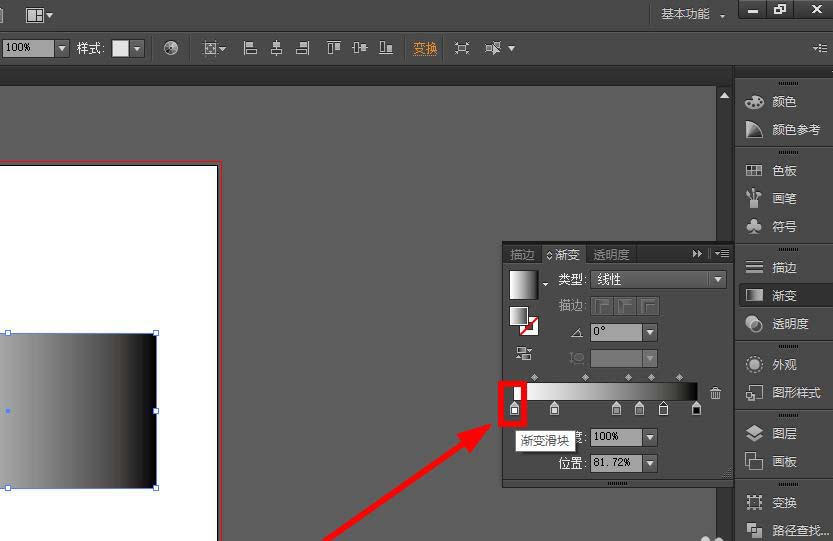The width and height of the screenshot is (833, 541).
Task: Click the first midpoint diamond above gradient bar
Action: (x=534, y=377)
